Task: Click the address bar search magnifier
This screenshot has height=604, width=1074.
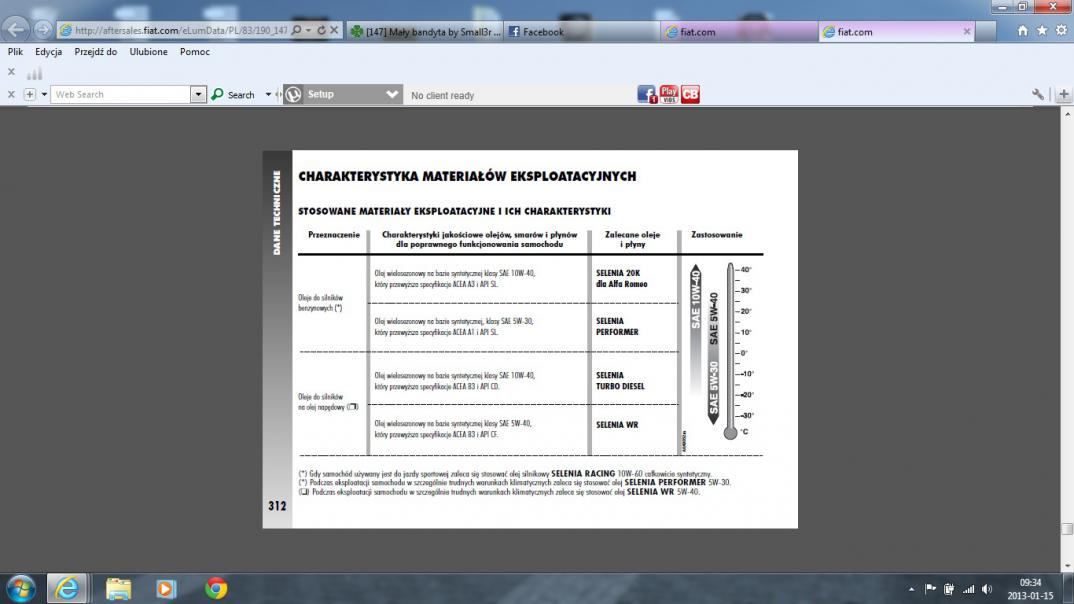Action: [x=296, y=31]
